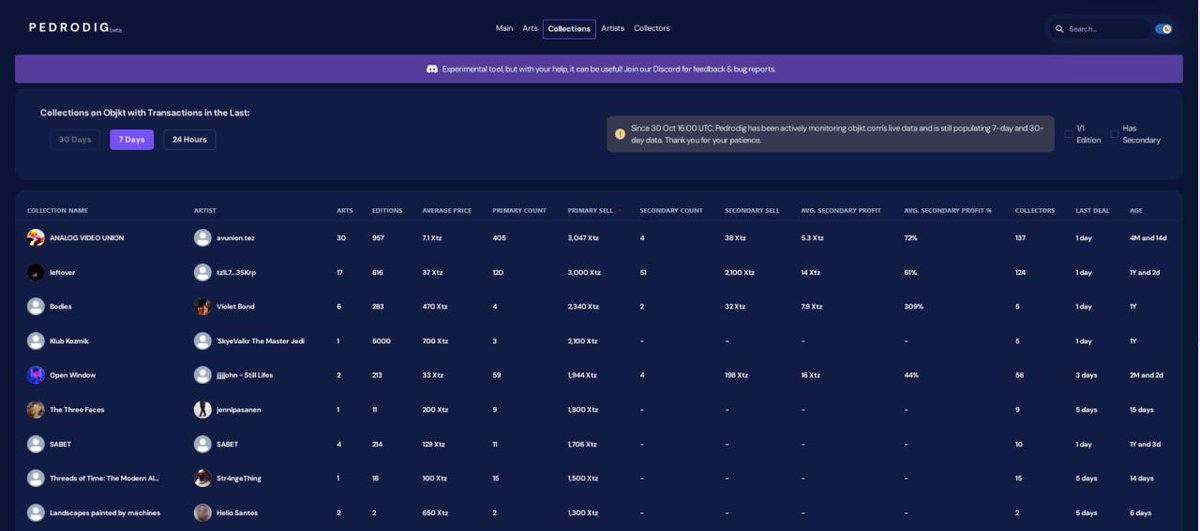
Task: Click the 2,100 Xtz secondary sell value
Action: [741, 272]
